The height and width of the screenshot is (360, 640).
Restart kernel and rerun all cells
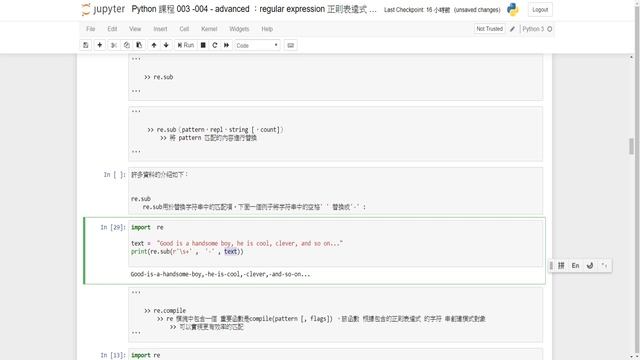(x=227, y=45)
